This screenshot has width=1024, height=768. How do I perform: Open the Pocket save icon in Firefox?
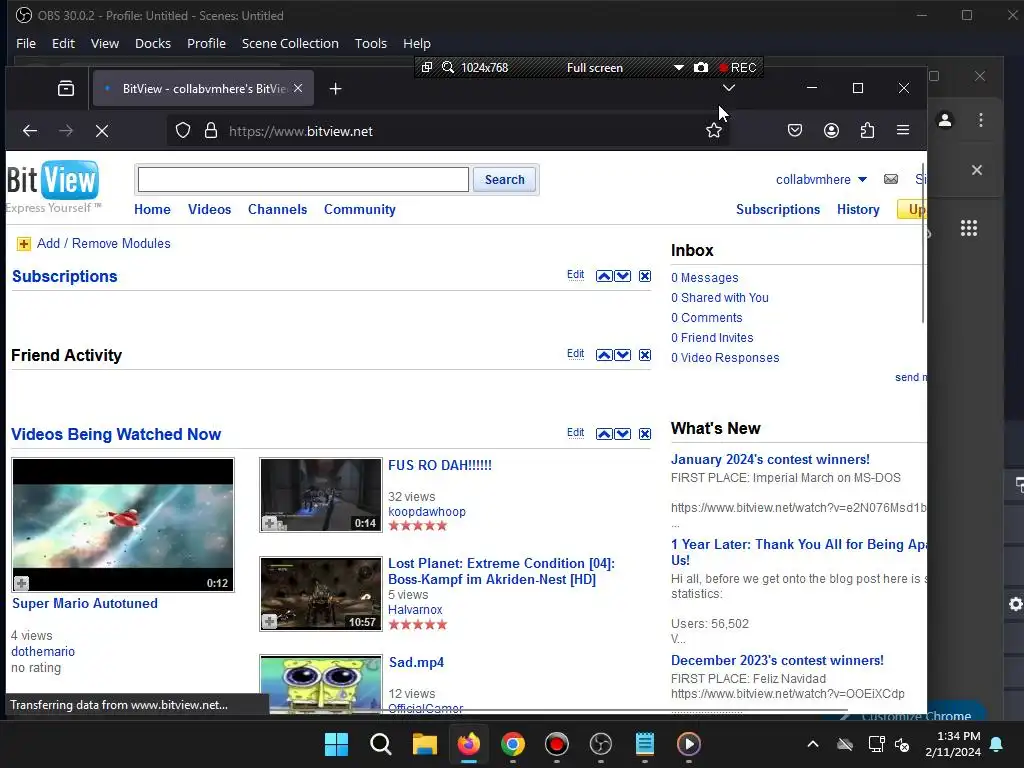point(795,131)
